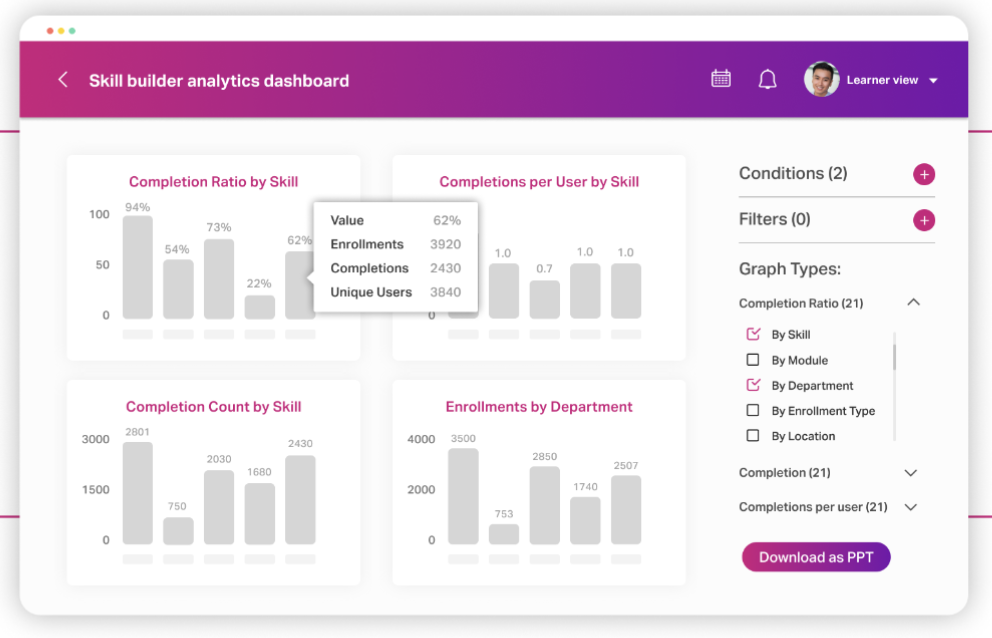
Task: Add a filter with the plus icon
Action: click(924, 220)
